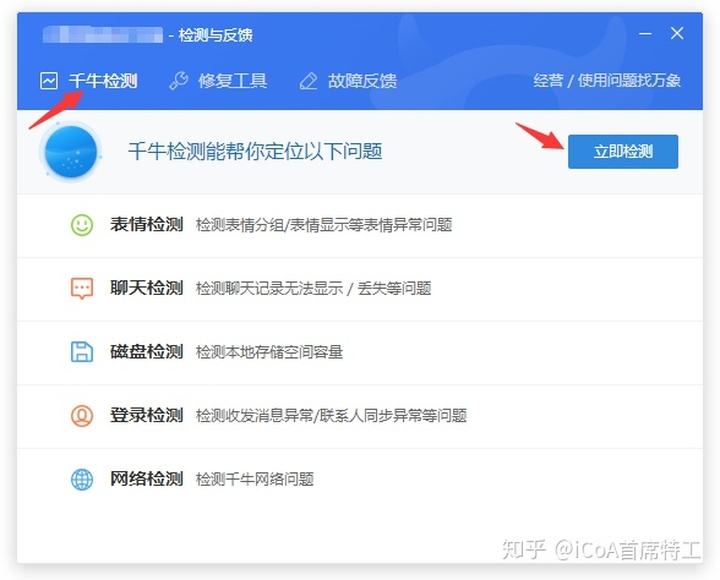Click description 检测聊天记录无法显示 / 丢失等问题
Screen dimensions: 720x580
coord(314,288)
